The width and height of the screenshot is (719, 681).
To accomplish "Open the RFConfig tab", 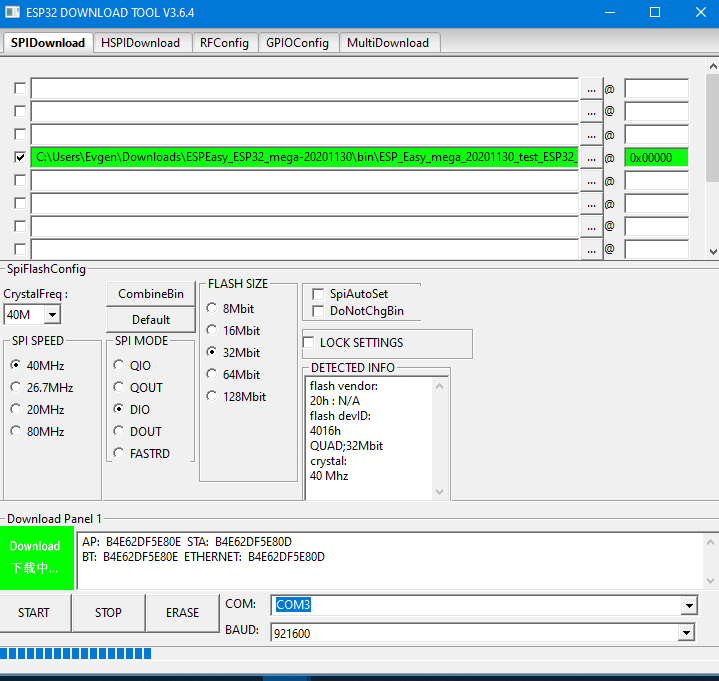I will pos(224,43).
